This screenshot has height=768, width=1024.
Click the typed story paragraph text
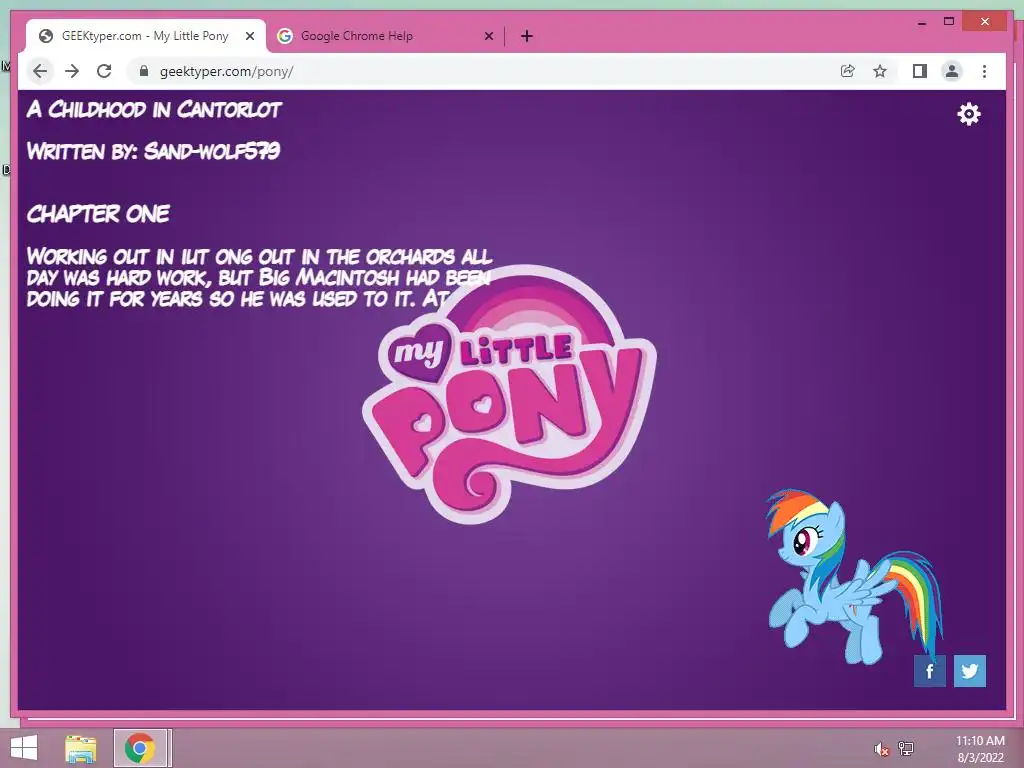(259, 278)
